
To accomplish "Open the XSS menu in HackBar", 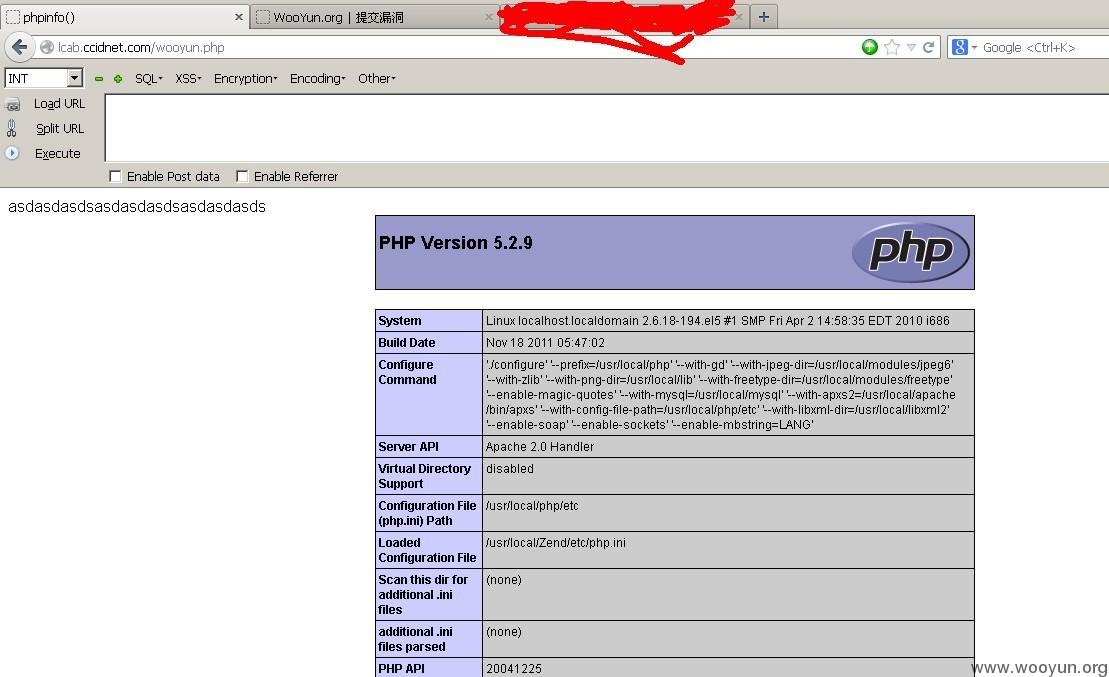I will pos(188,79).
